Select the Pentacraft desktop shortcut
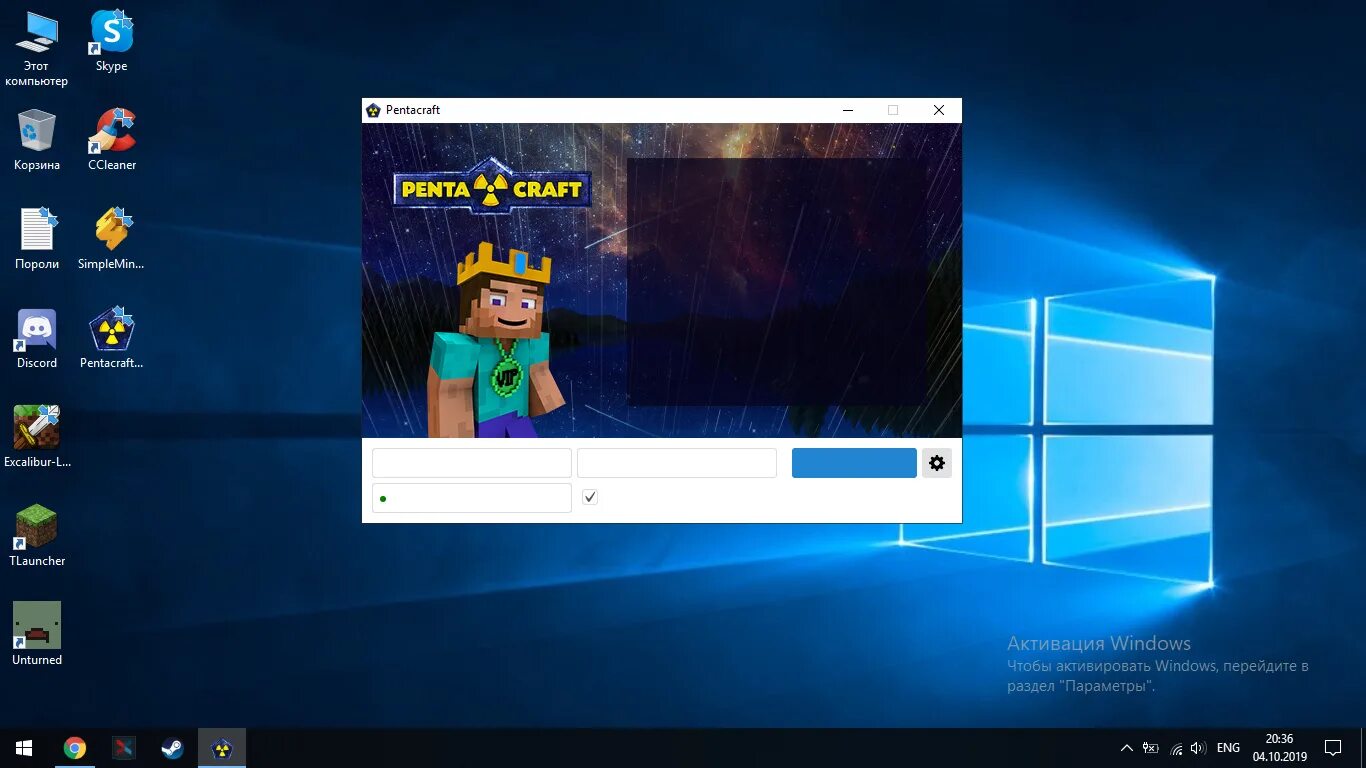This screenshot has height=768, width=1366. 112,338
